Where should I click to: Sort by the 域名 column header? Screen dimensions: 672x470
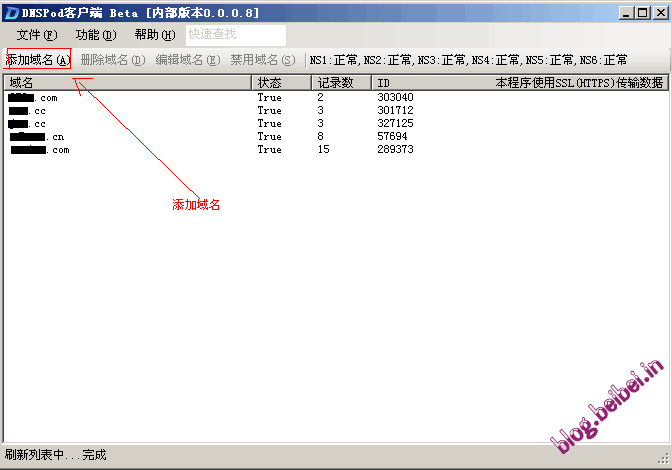click(128, 82)
